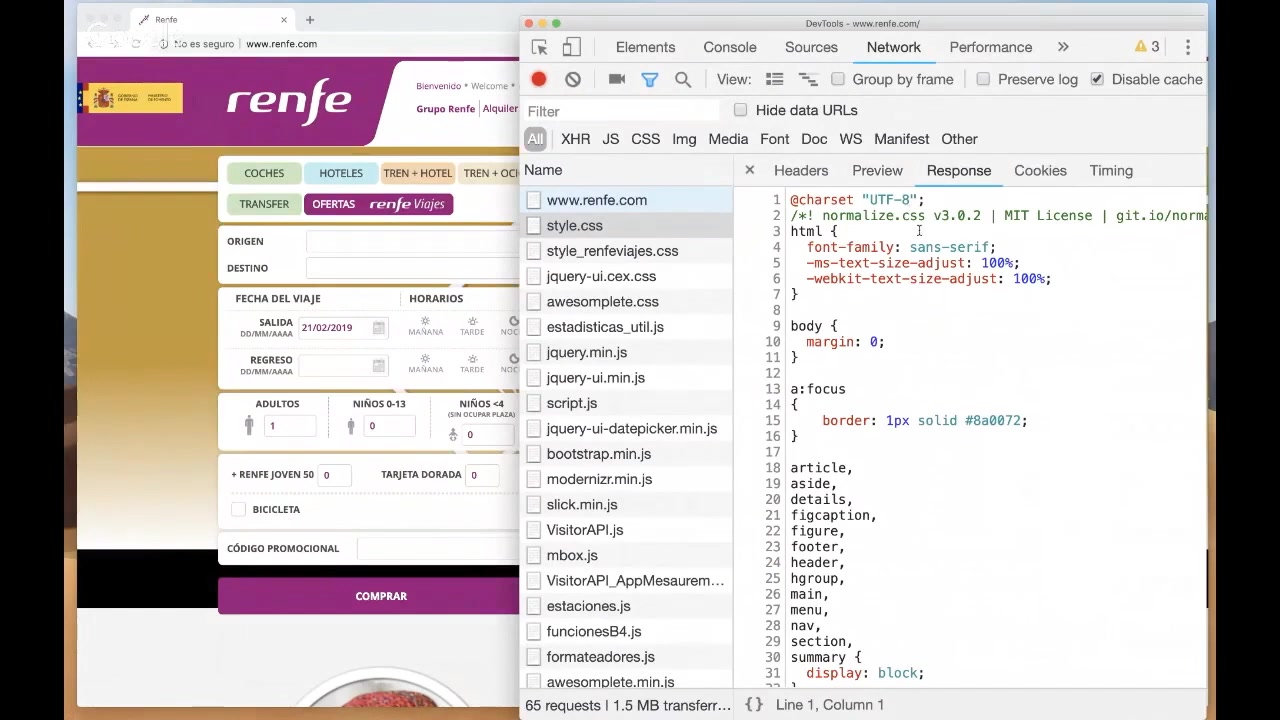1280x720 pixels.
Task: Choose Mañana time for salida
Action: coord(425,326)
